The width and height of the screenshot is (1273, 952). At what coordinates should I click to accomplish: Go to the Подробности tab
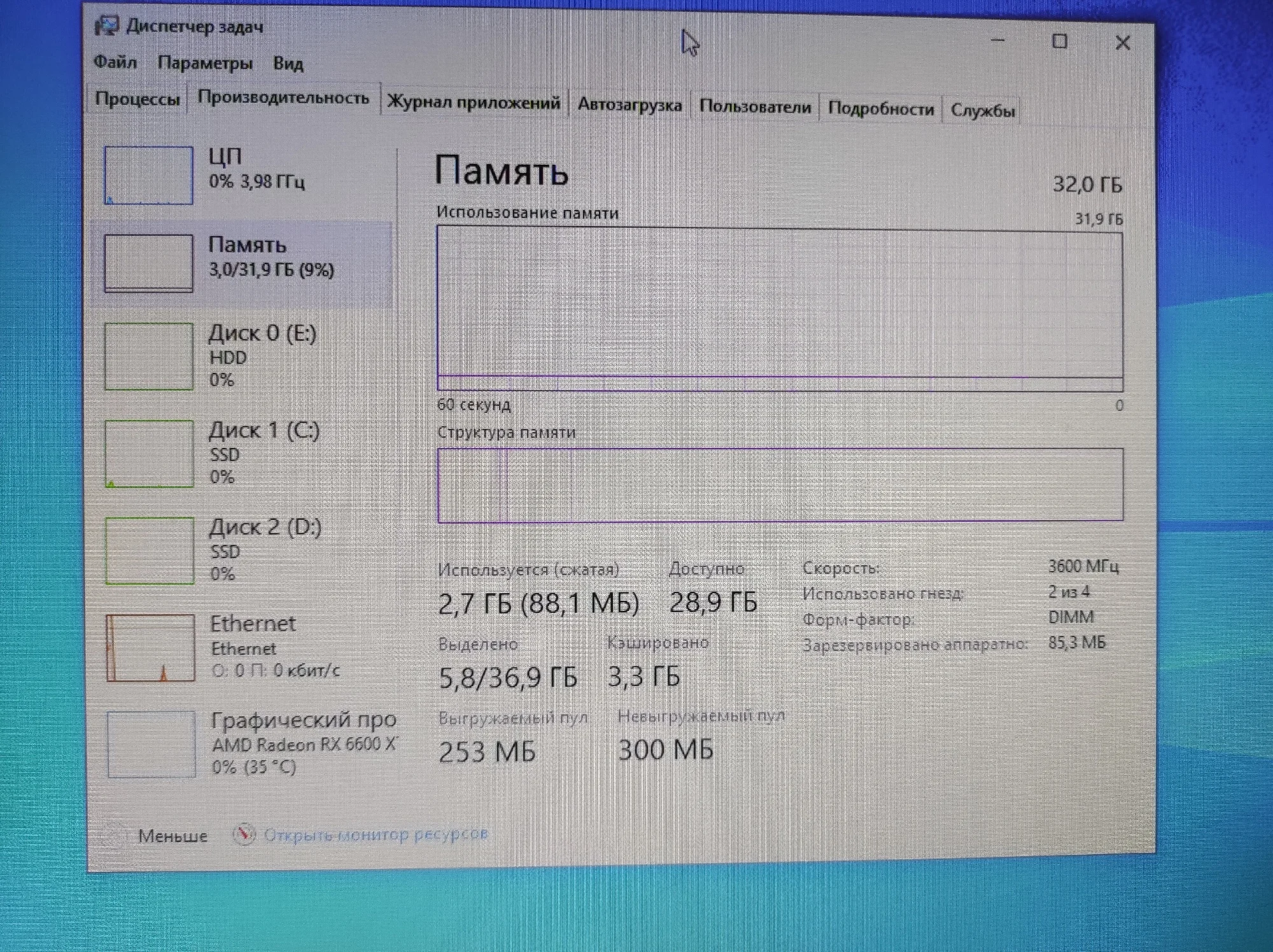[880, 109]
